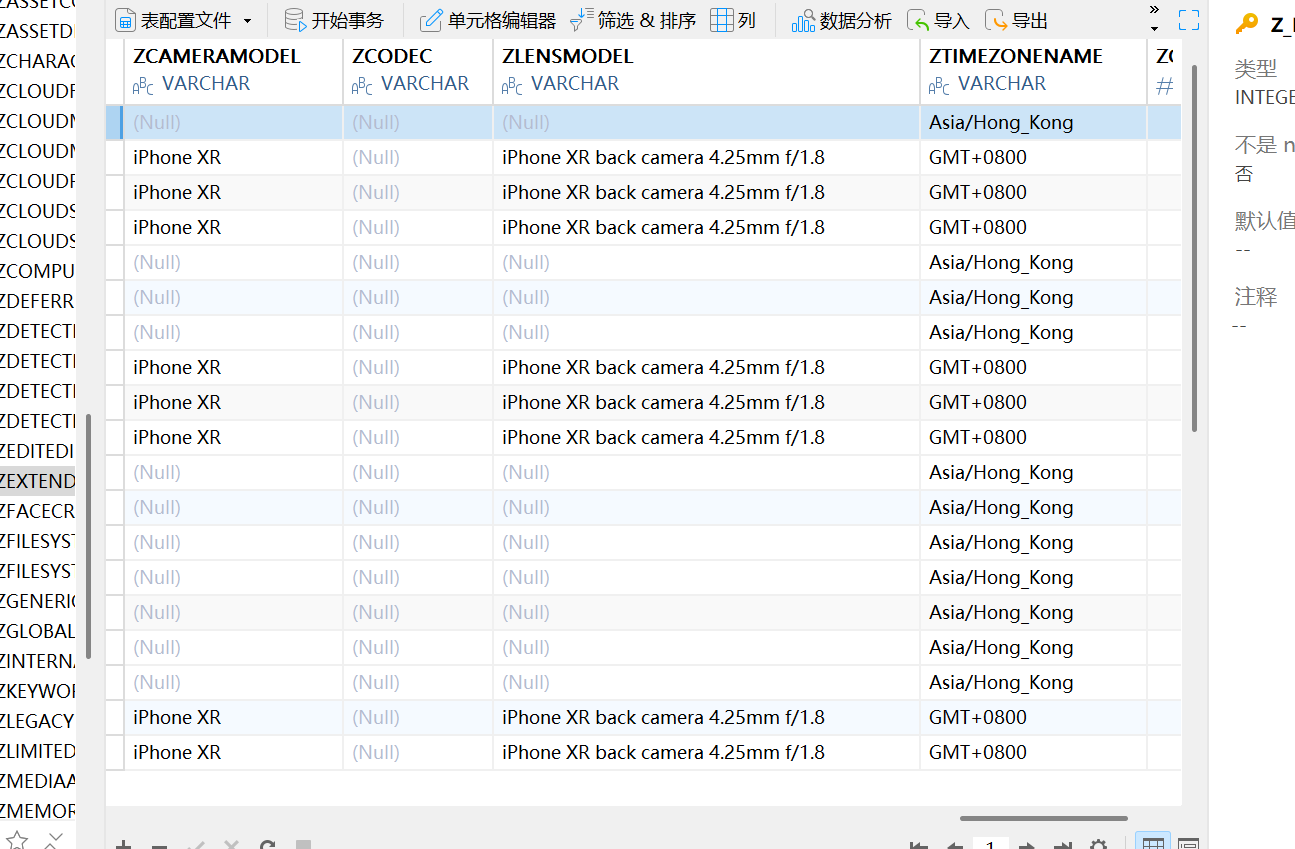
Task: Click the ZTIMEZONENAME column header
Action: click(1016, 57)
